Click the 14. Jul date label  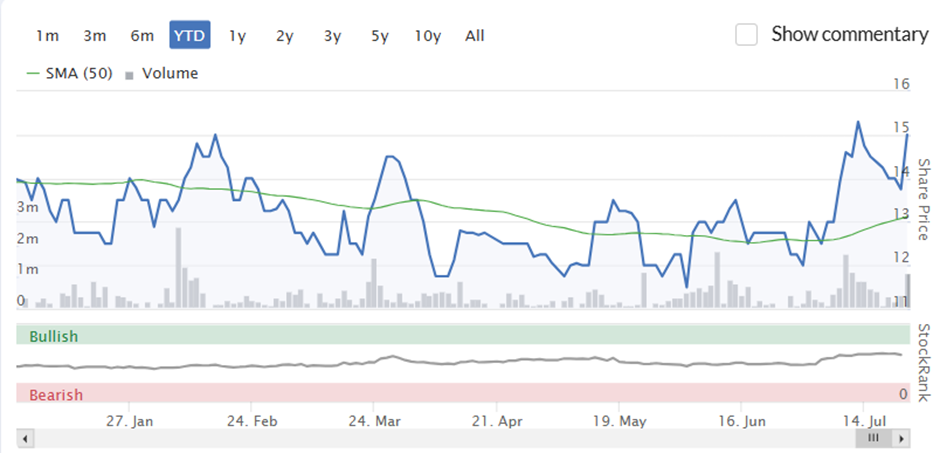(864, 421)
